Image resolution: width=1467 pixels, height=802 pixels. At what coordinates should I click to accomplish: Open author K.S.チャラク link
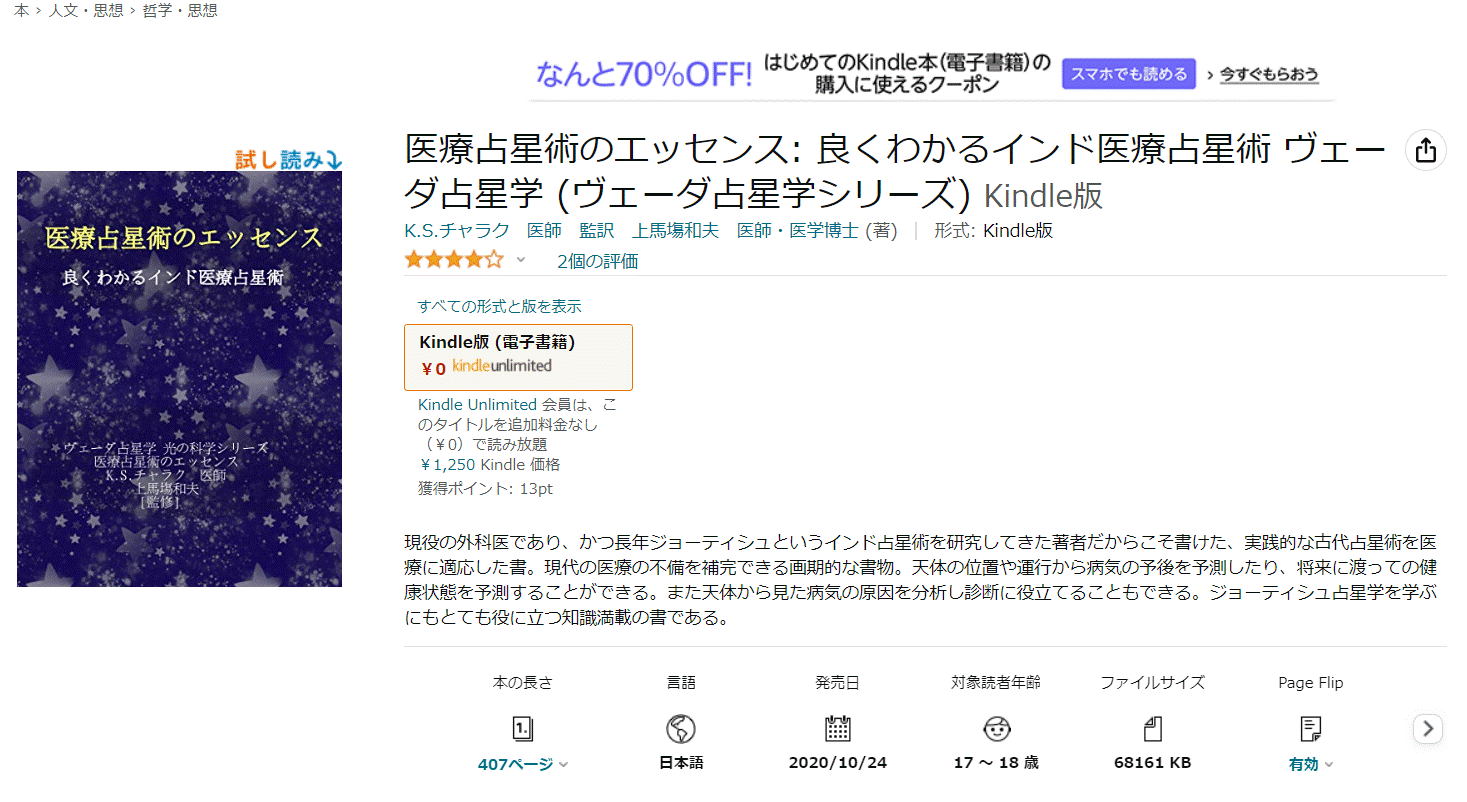coord(457,231)
